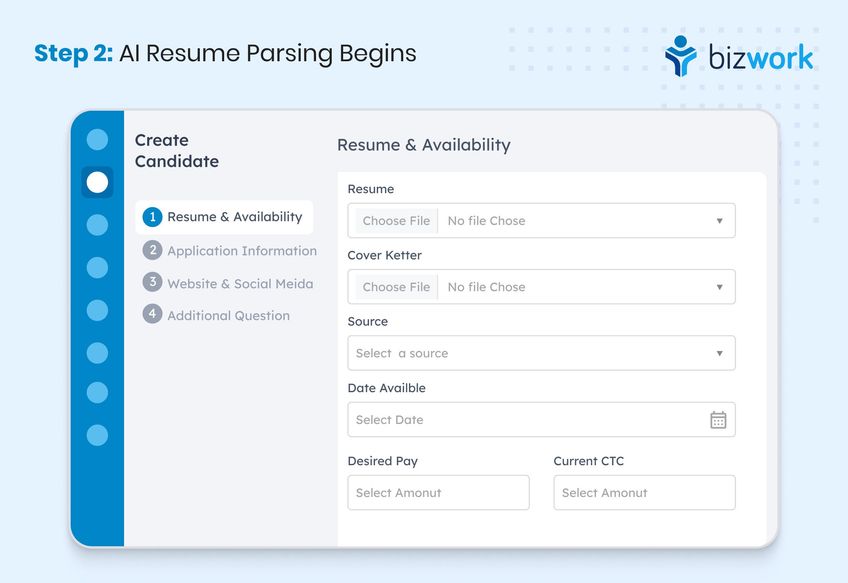
Task: Switch to Website & Social Media step
Action: (238, 283)
